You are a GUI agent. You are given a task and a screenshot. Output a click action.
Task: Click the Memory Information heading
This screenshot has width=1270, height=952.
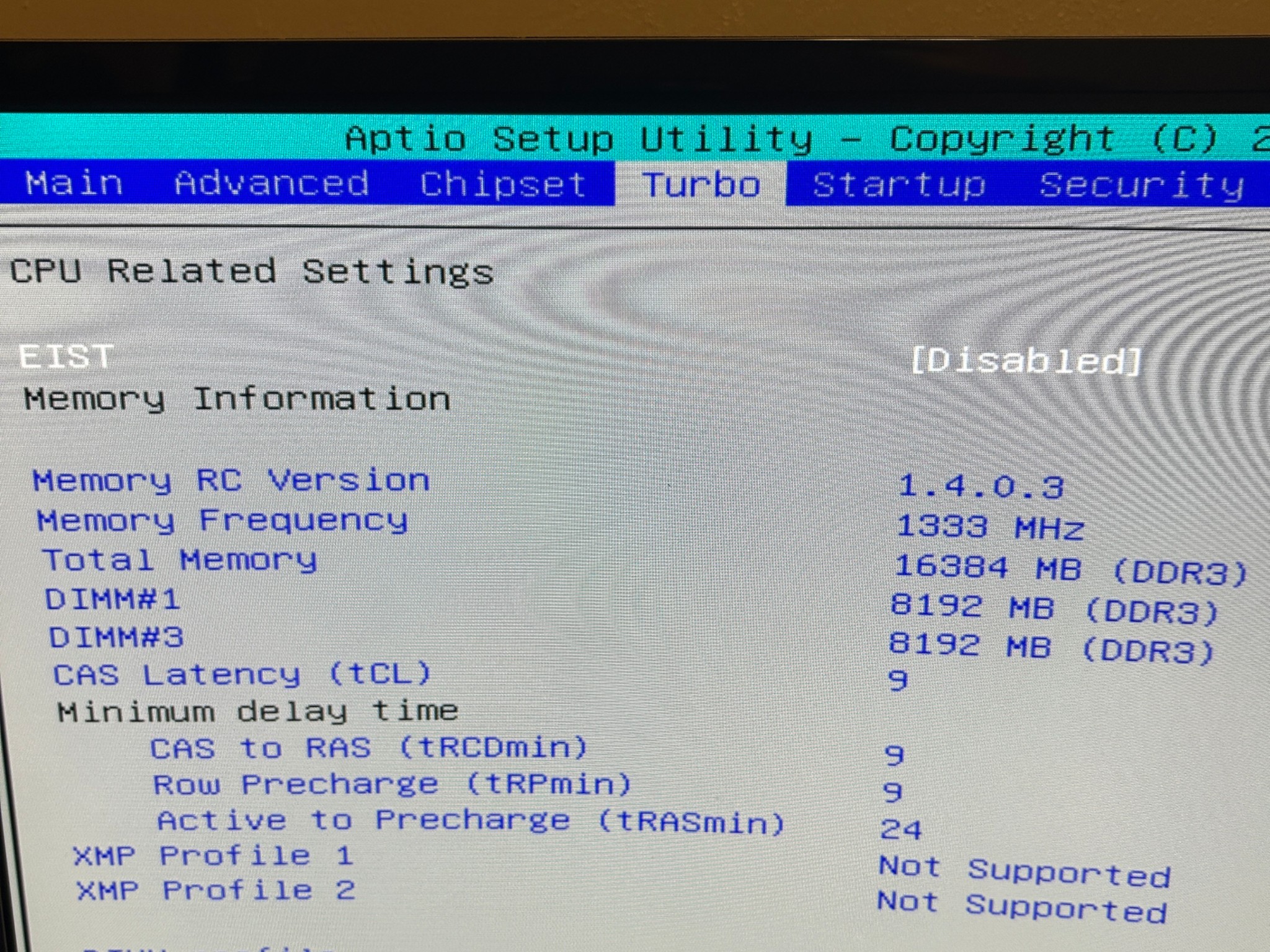(x=237, y=399)
